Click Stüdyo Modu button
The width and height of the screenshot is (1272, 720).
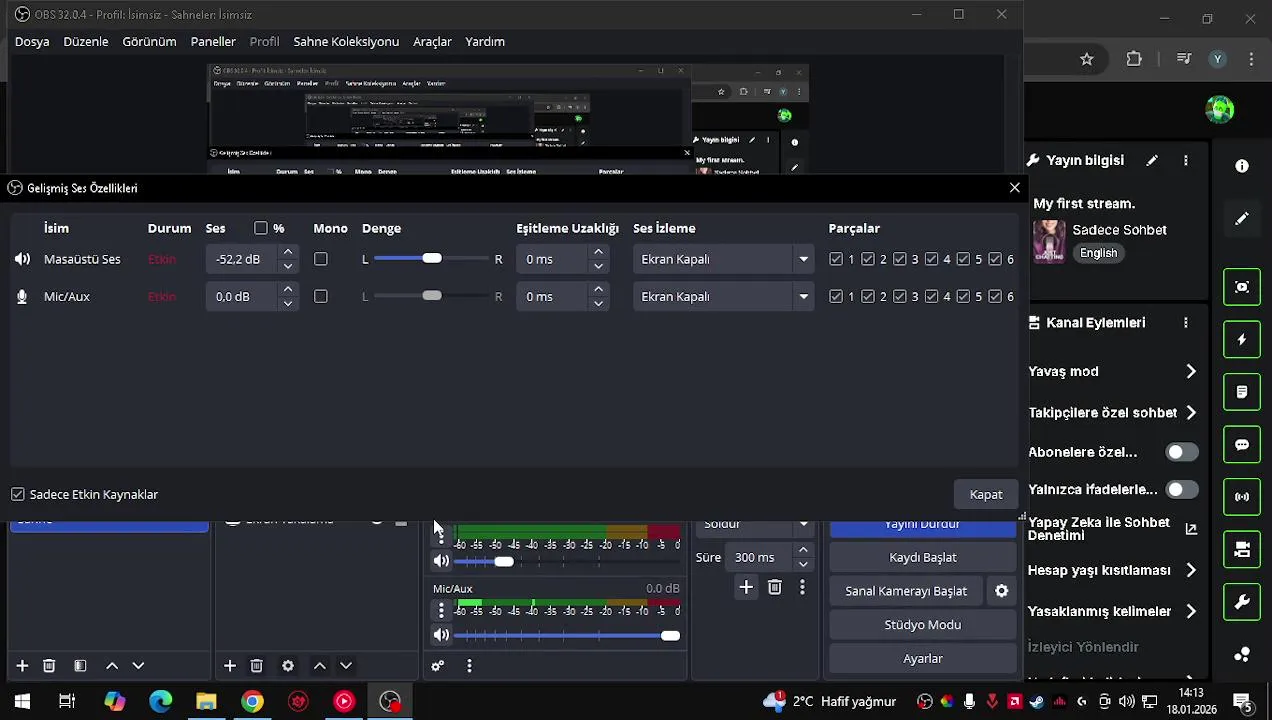(923, 625)
